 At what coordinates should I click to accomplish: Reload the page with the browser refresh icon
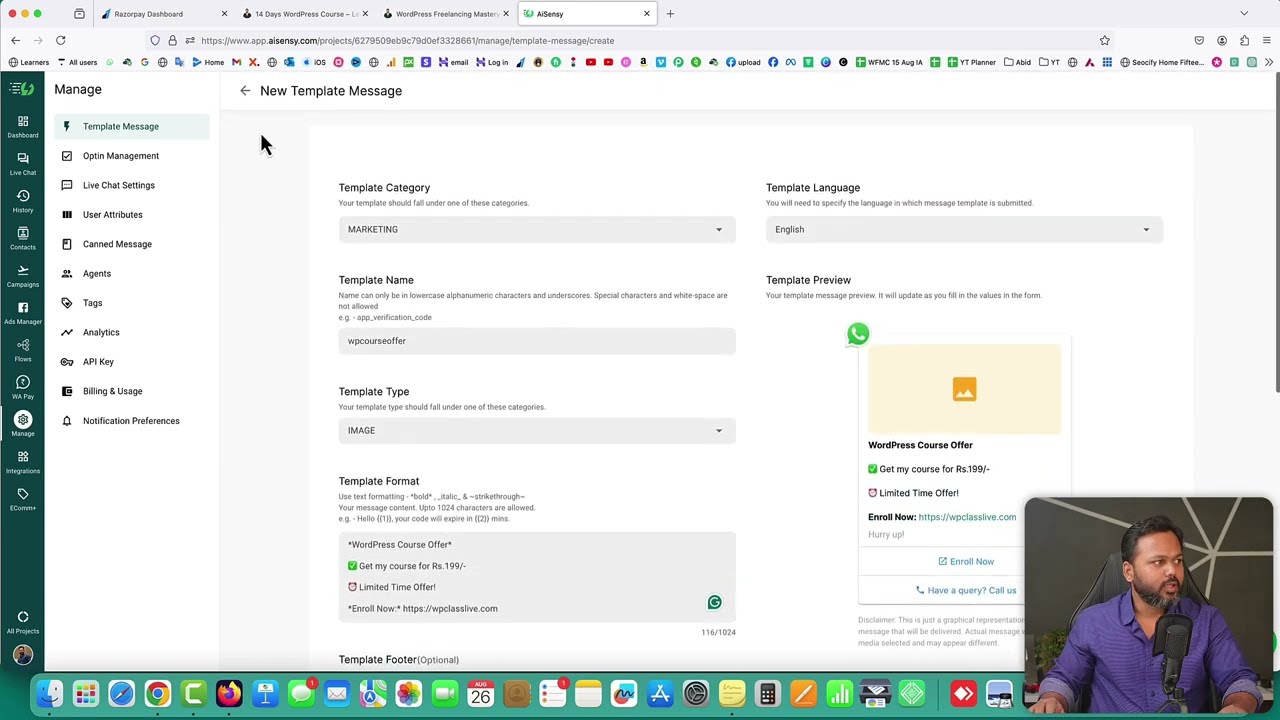[60, 40]
